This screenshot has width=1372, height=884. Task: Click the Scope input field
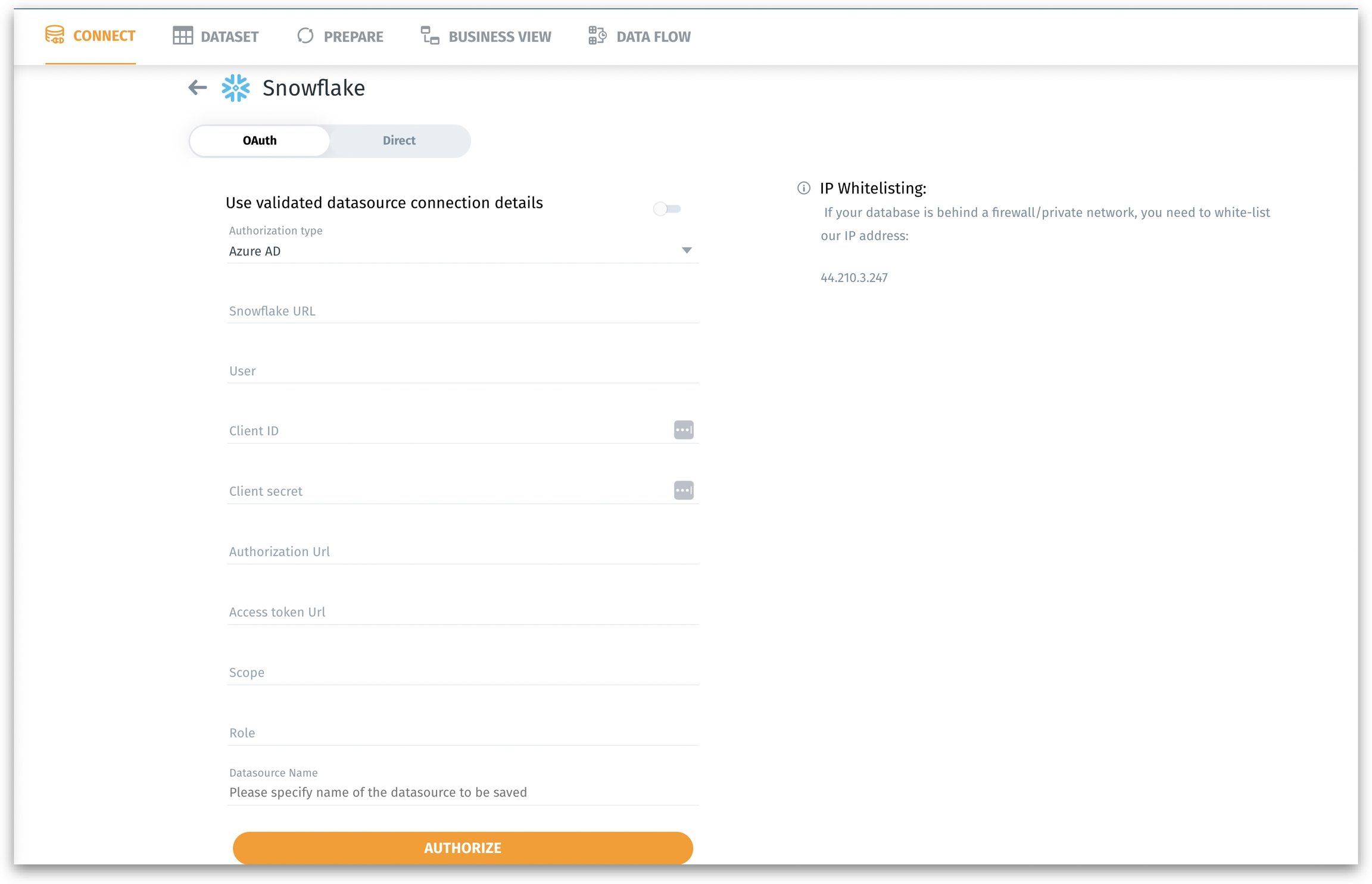(462, 673)
